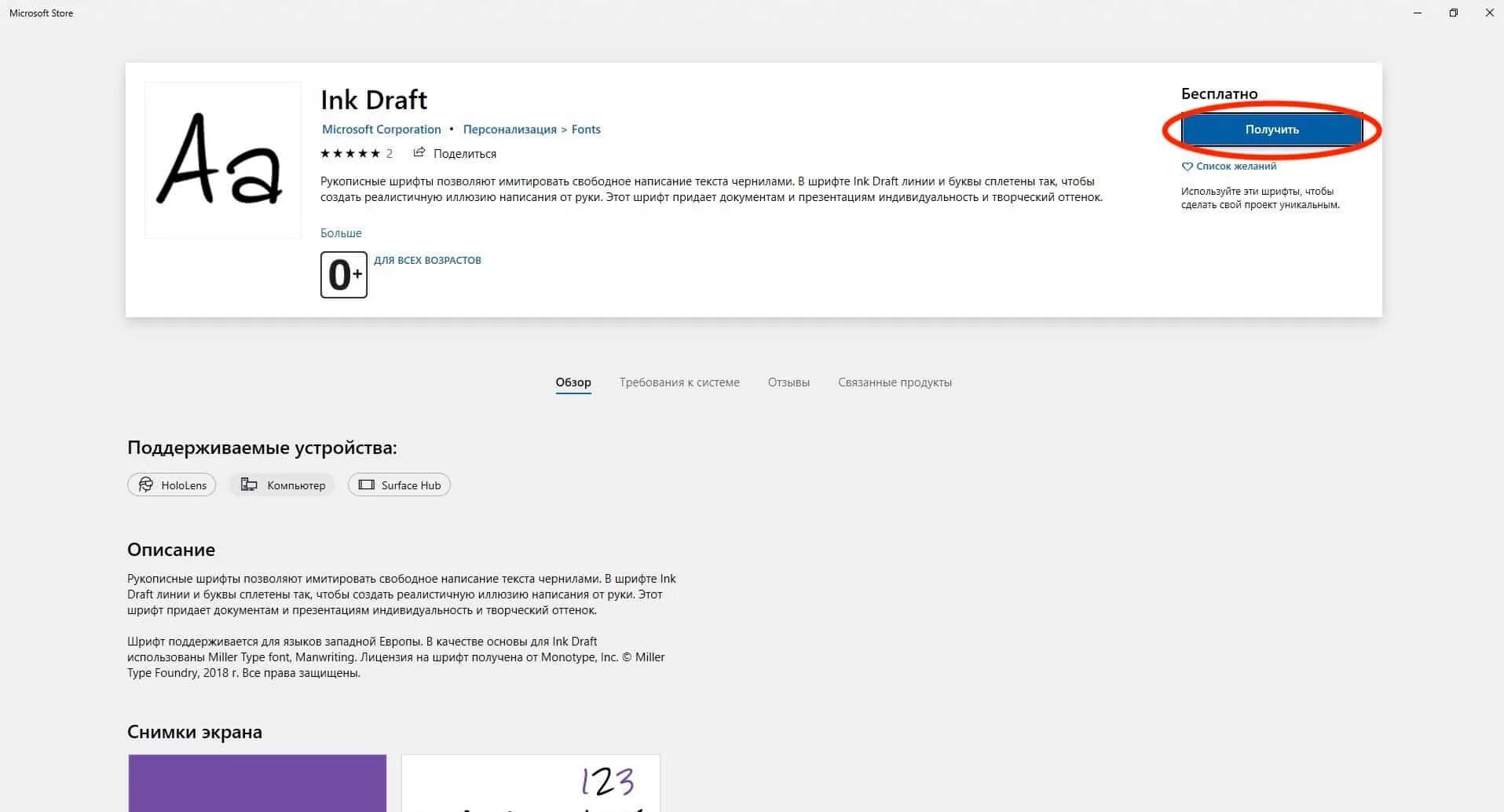Click the Поделиться share link
Image resolution: width=1504 pixels, height=812 pixels.
[x=465, y=154]
